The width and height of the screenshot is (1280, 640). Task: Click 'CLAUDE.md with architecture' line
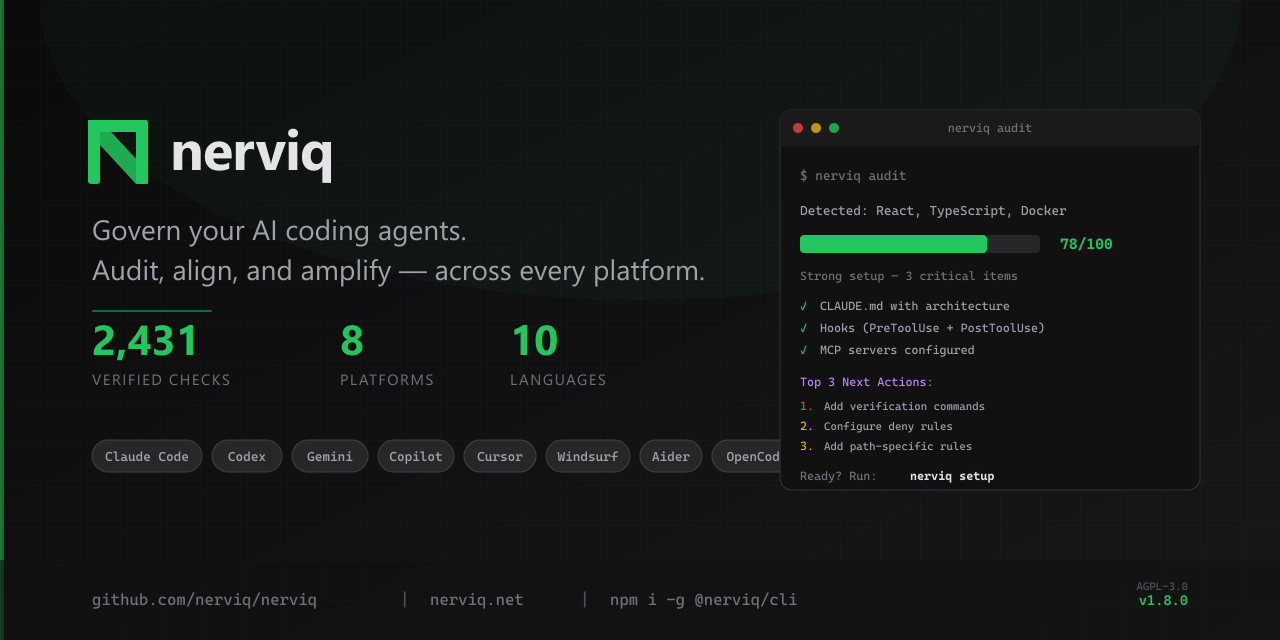coord(915,306)
